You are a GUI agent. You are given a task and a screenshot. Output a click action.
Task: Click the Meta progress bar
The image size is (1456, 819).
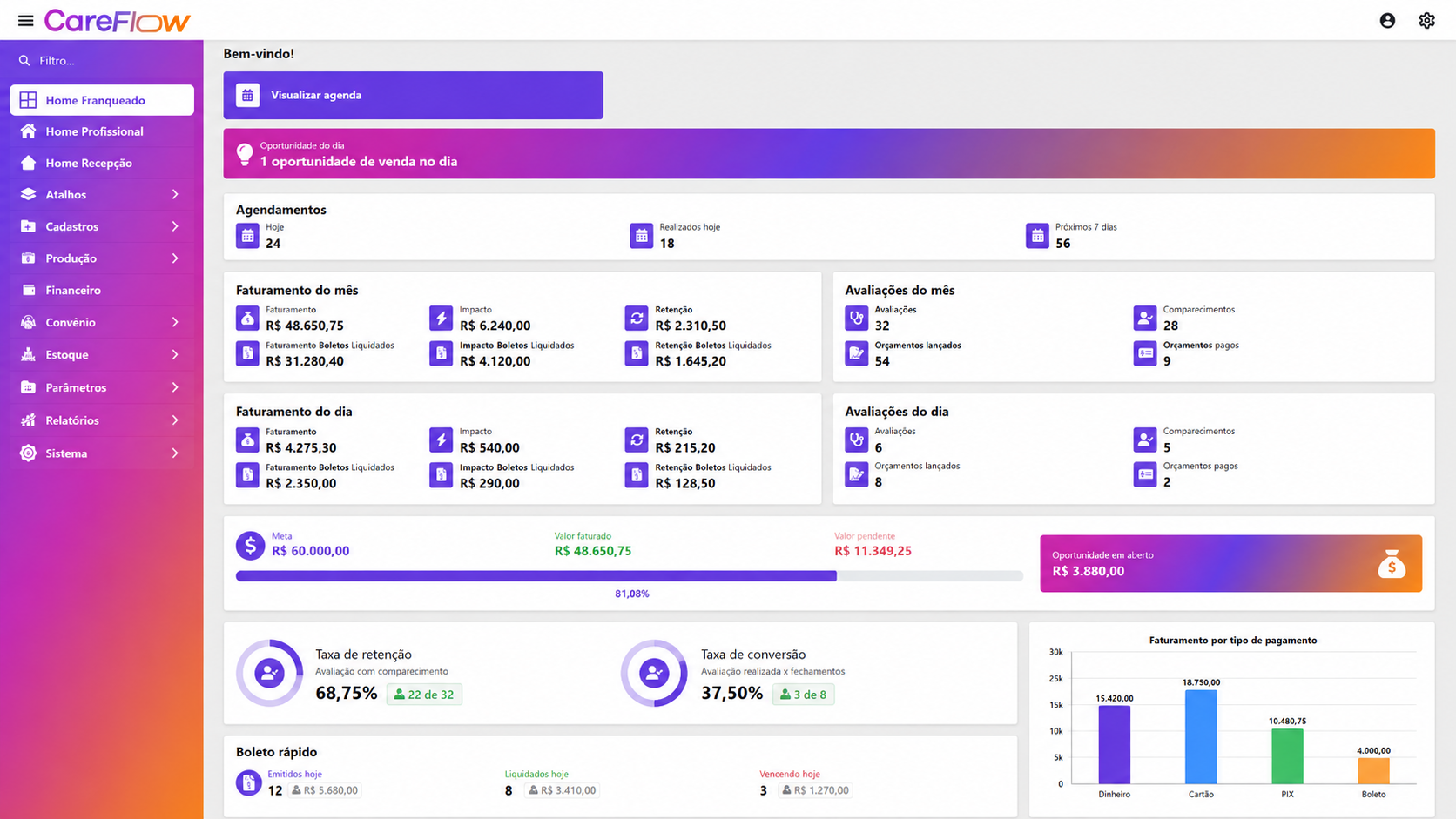[629, 576]
